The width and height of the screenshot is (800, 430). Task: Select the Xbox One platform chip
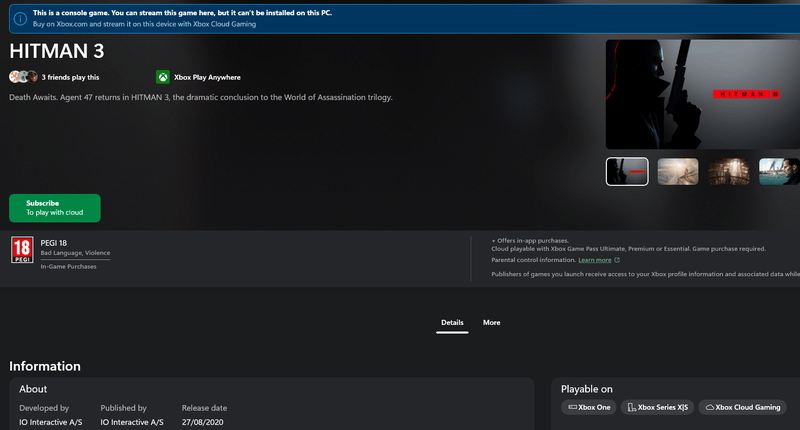(x=589, y=407)
